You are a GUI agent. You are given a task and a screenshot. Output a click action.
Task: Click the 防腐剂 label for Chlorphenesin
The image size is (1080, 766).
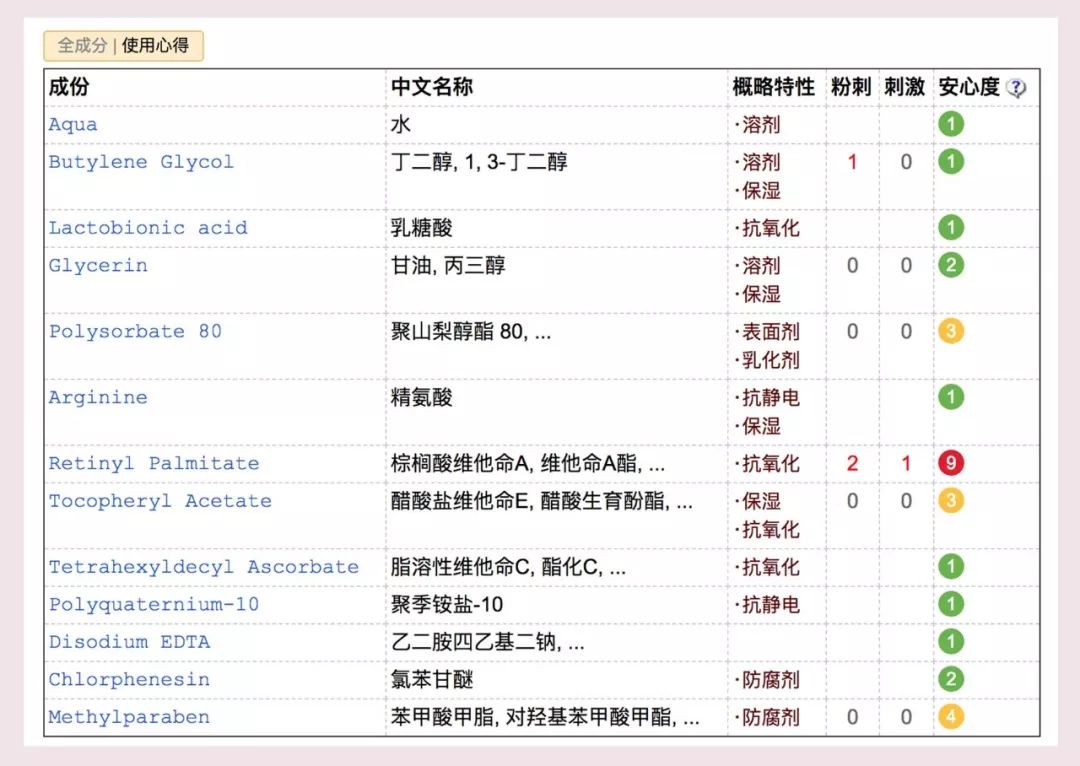771,679
